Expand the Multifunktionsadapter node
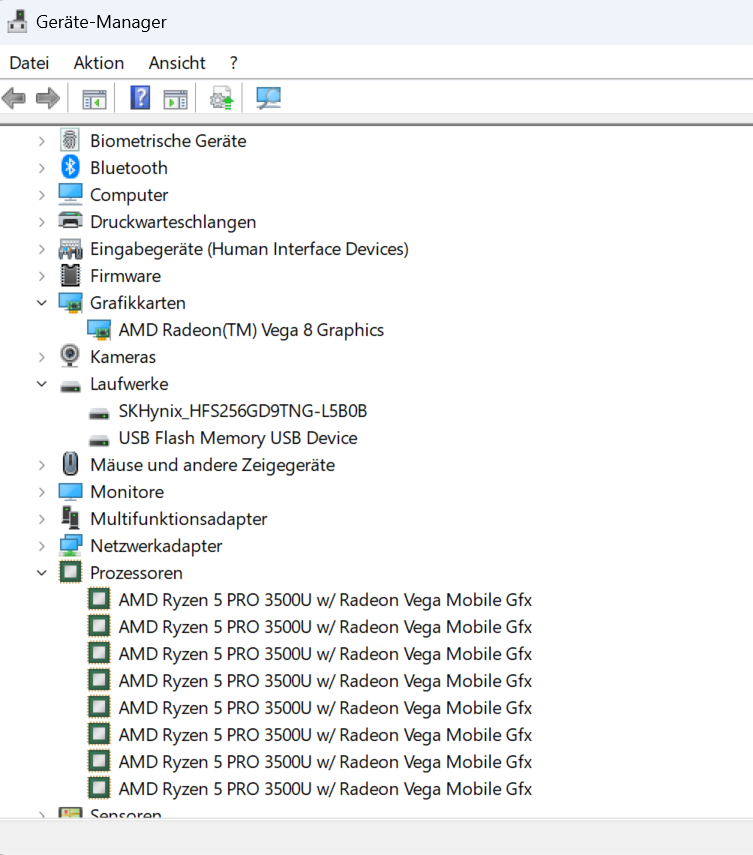 (42, 519)
